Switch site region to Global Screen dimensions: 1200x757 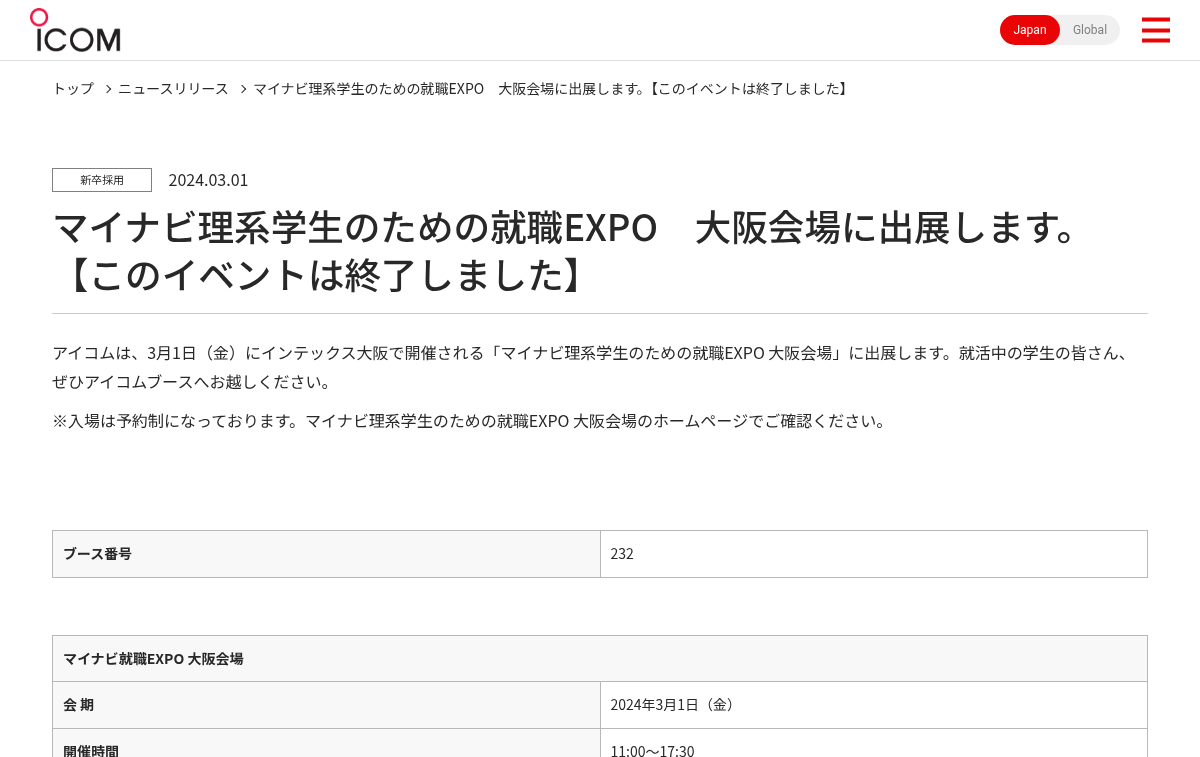click(1090, 30)
